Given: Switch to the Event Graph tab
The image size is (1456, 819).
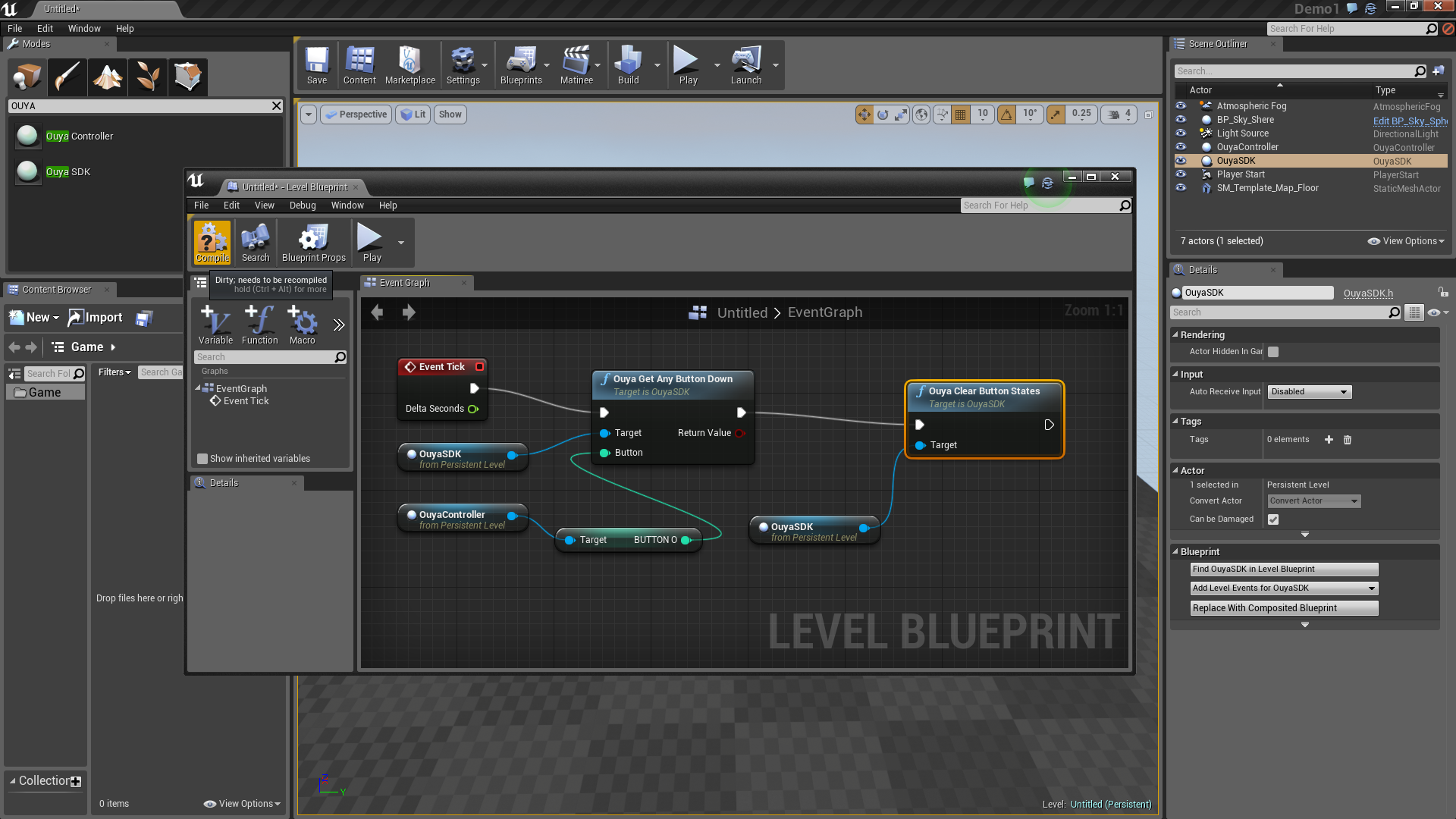Looking at the screenshot, I should coord(405,283).
